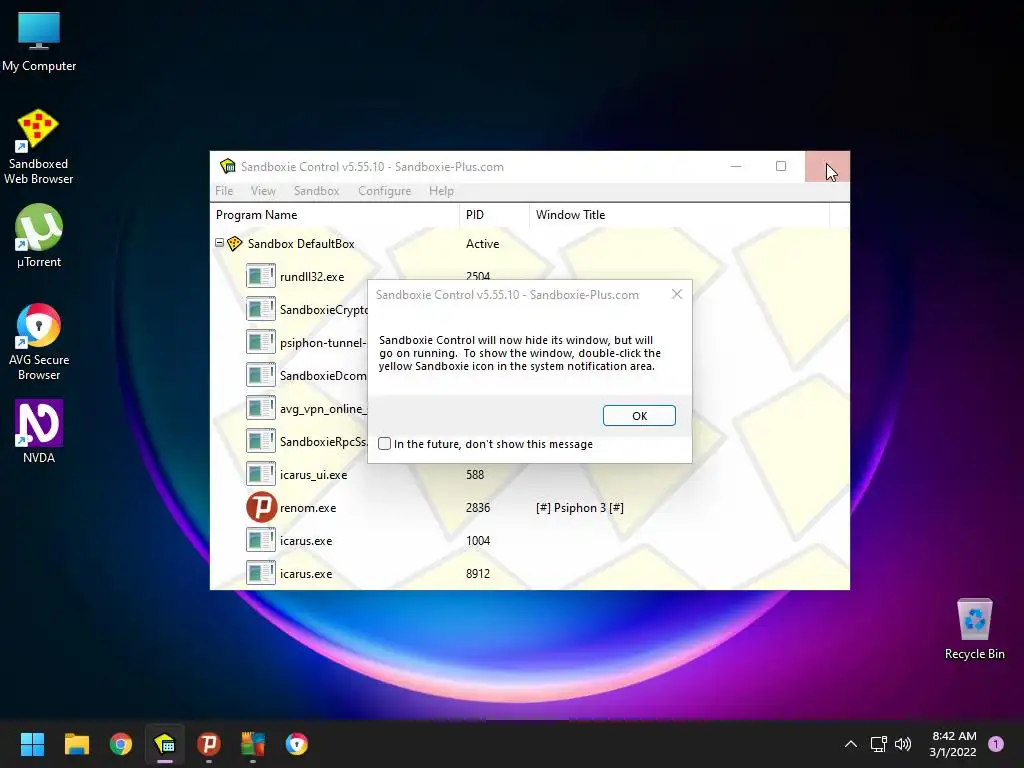The image size is (1024, 768).
Task: Select the Psiphon renom.exe icon
Action: point(261,507)
